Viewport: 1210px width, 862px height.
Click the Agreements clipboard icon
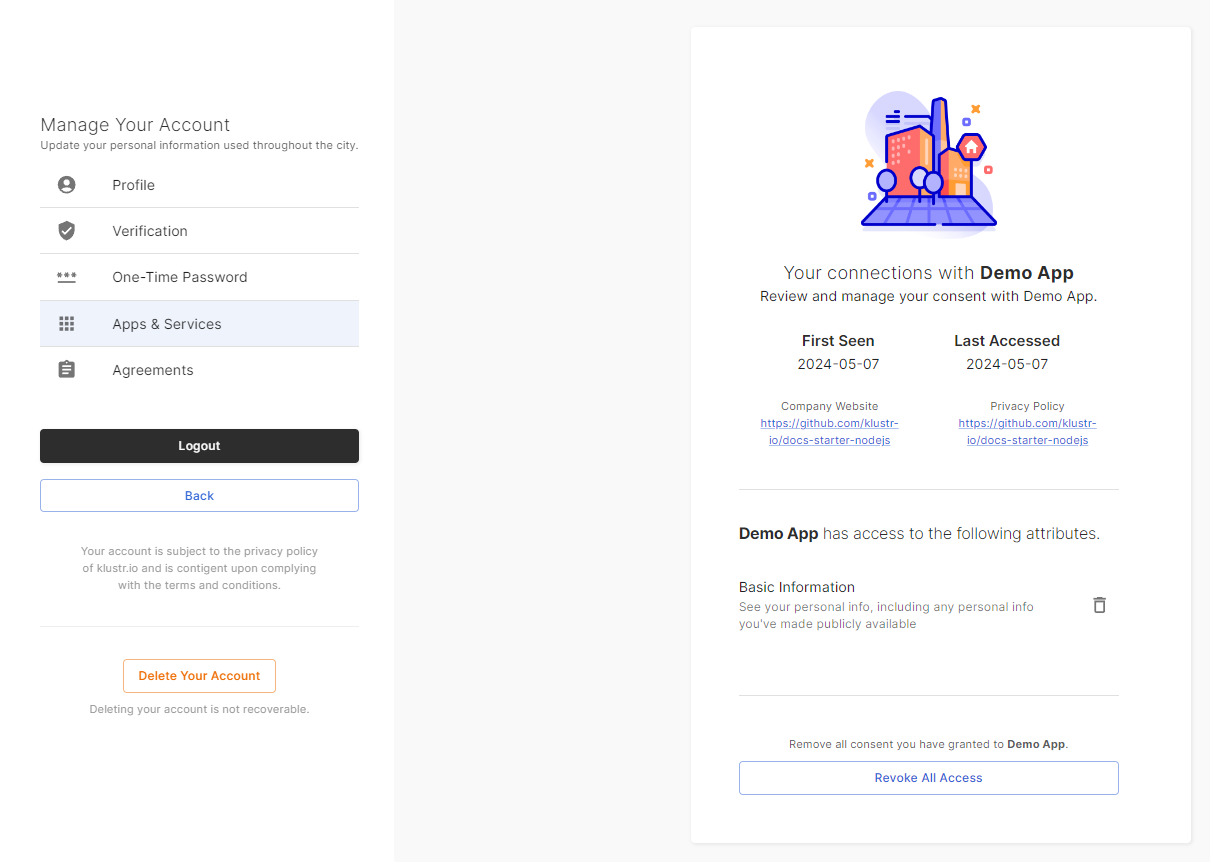(67, 370)
